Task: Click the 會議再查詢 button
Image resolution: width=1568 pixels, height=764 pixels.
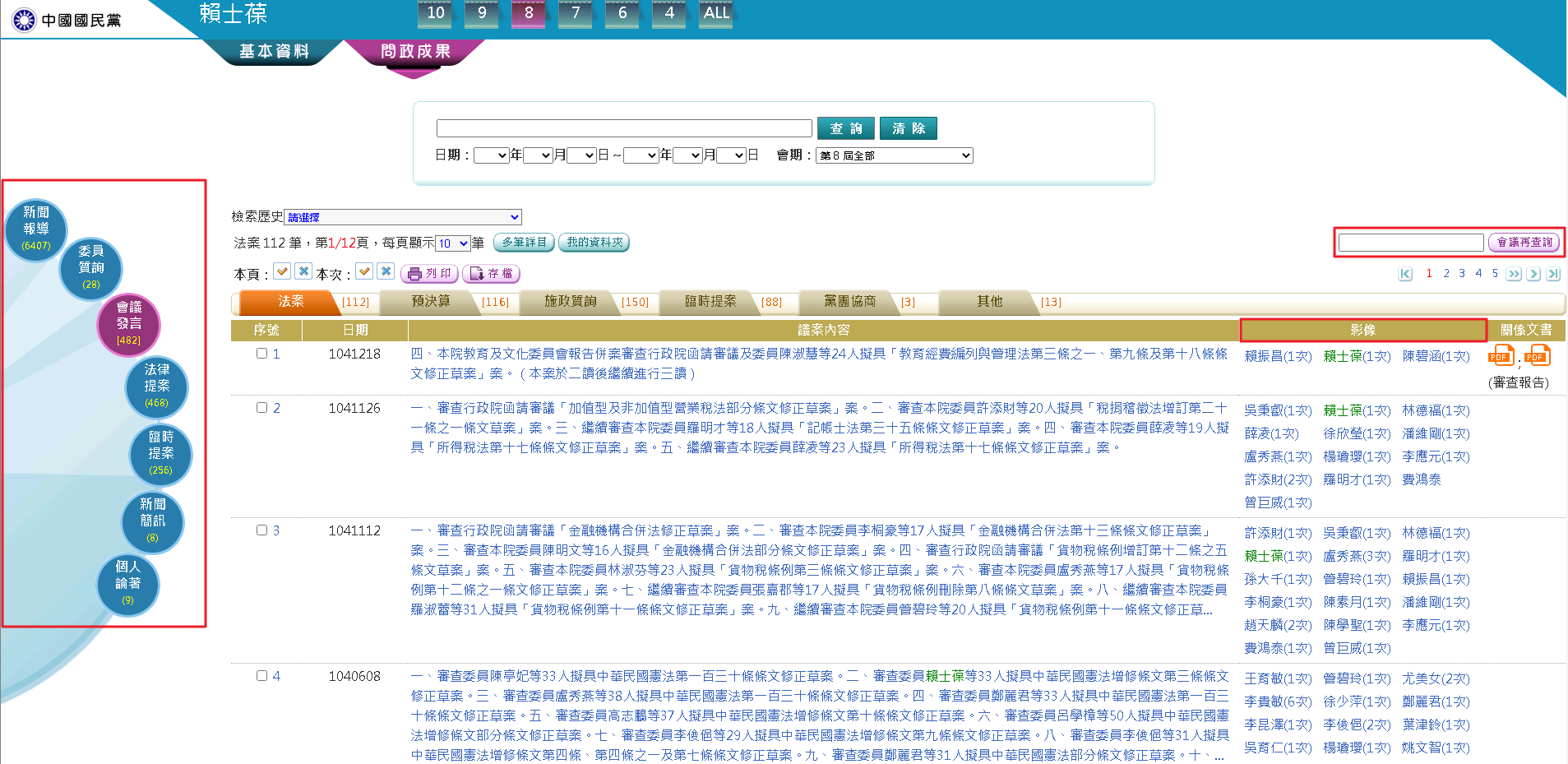Action: [x=1524, y=243]
